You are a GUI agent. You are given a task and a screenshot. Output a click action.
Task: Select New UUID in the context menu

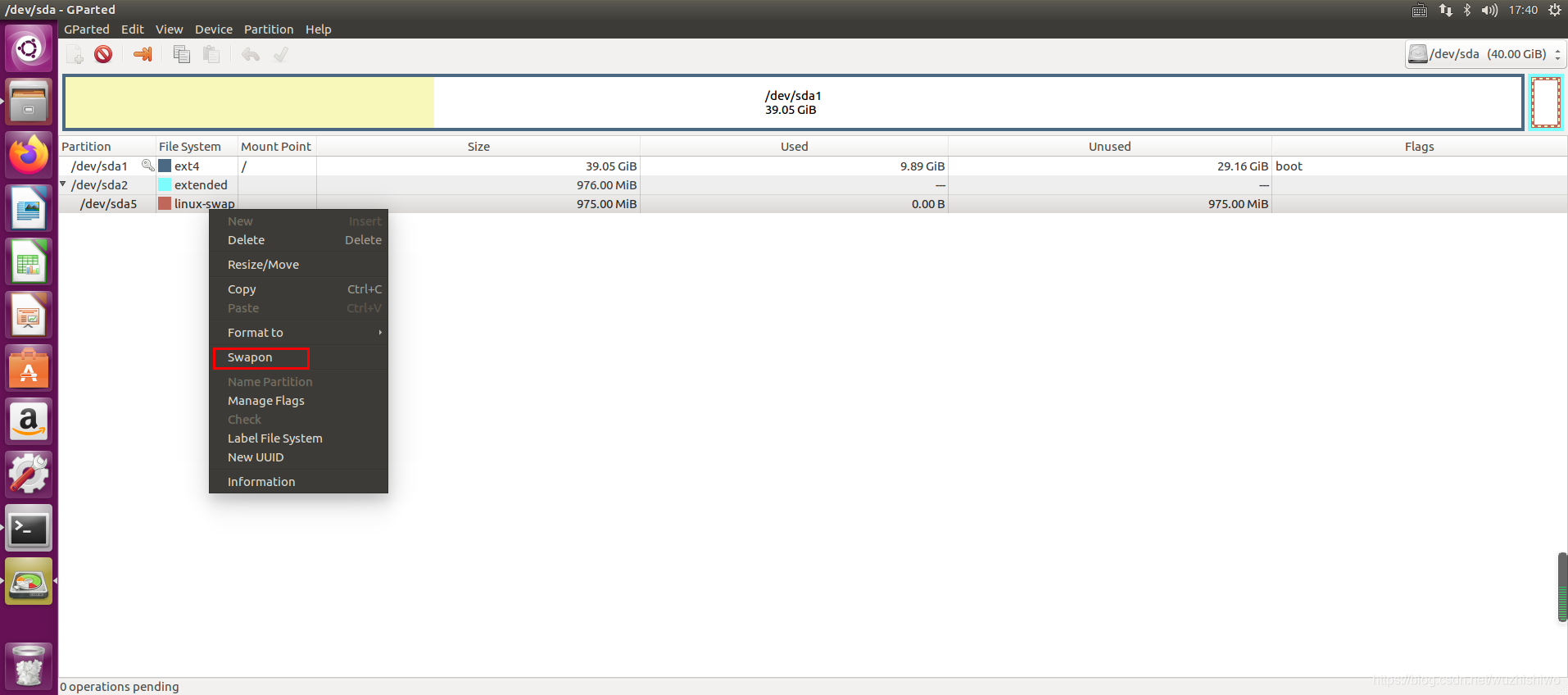[x=298, y=457]
